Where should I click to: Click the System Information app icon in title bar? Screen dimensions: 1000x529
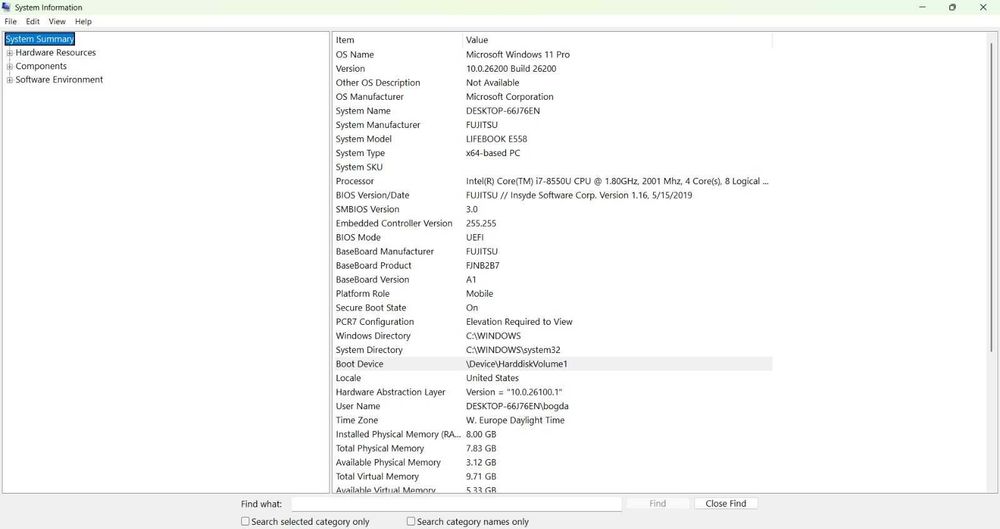pos(6,7)
